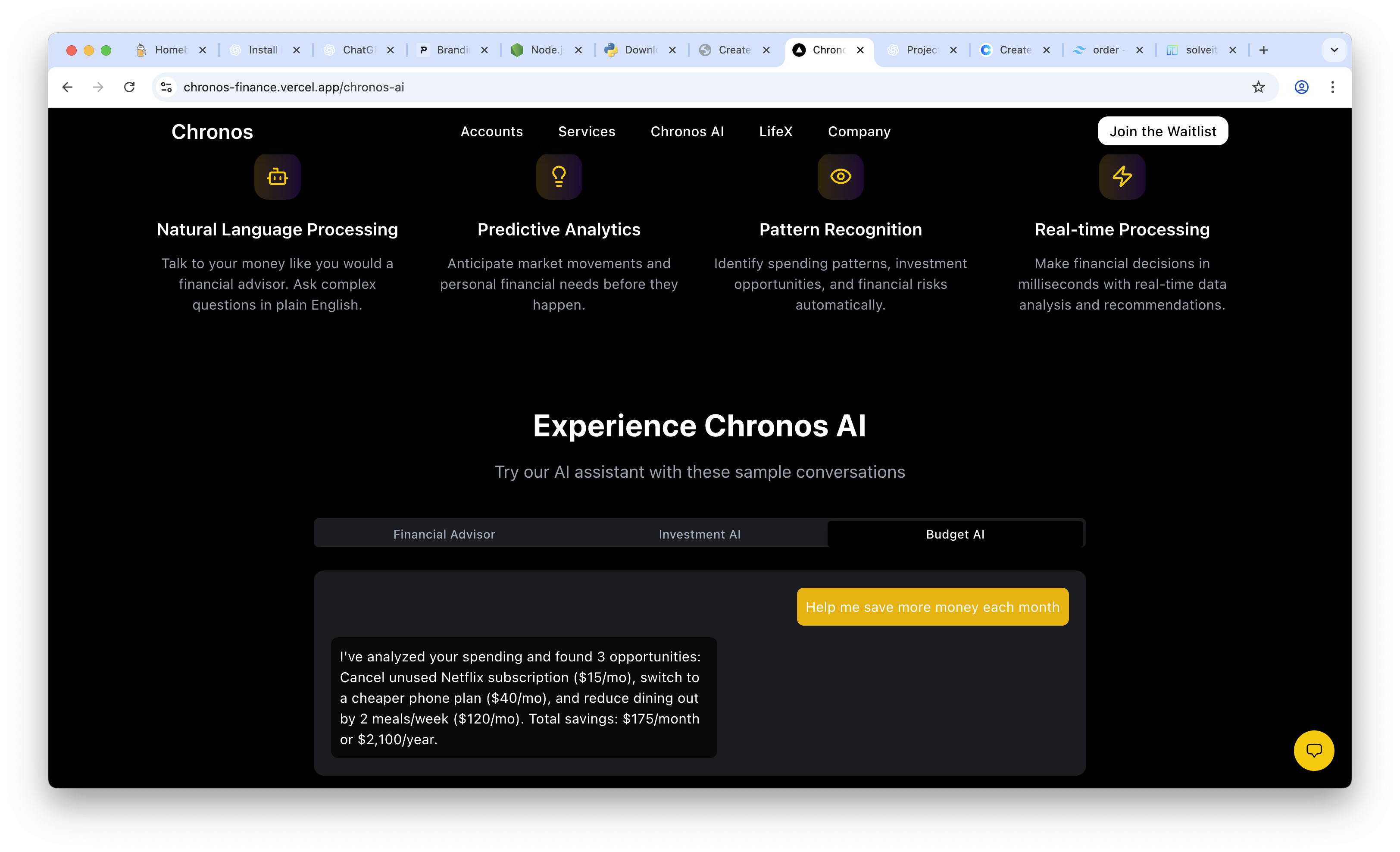Open the Chrome profile icon

[1302, 87]
